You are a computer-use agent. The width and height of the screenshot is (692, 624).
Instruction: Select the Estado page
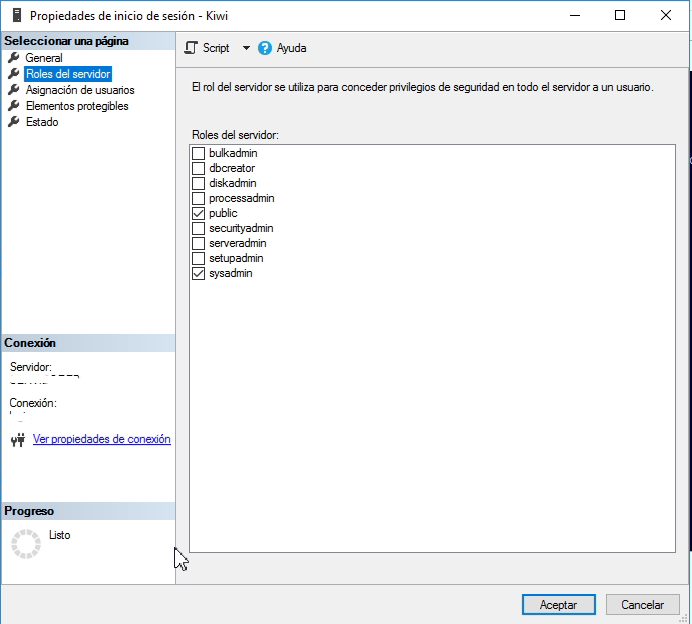42,122
